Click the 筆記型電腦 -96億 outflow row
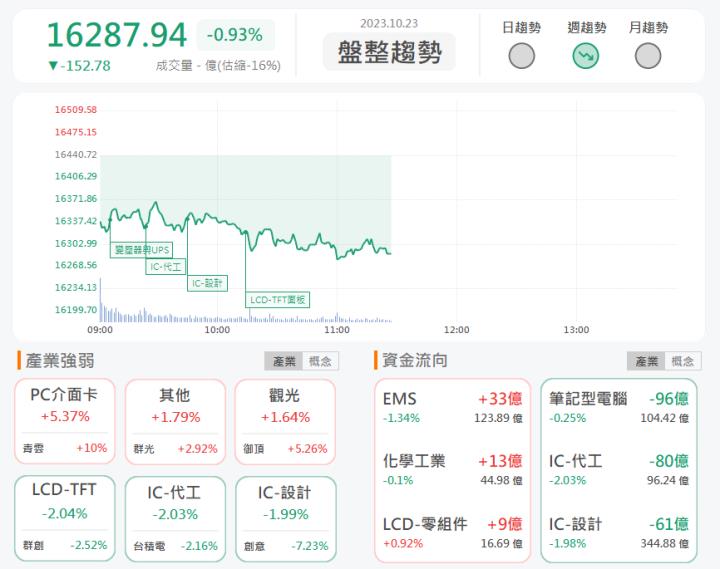 pos(619,407)
